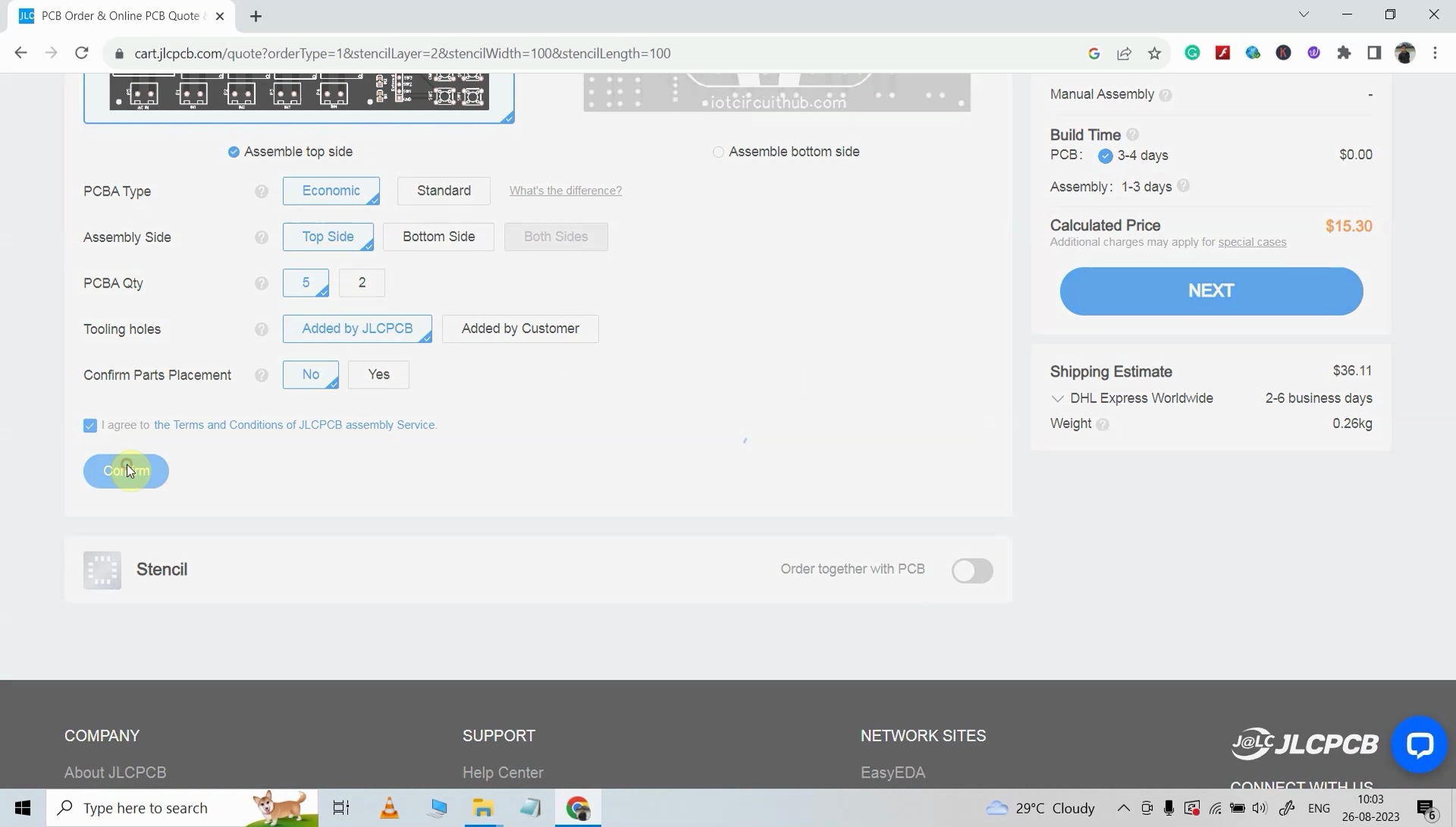Open the JLCPCB live chat bubble

pyautogui.click(x=1419, y=744)
